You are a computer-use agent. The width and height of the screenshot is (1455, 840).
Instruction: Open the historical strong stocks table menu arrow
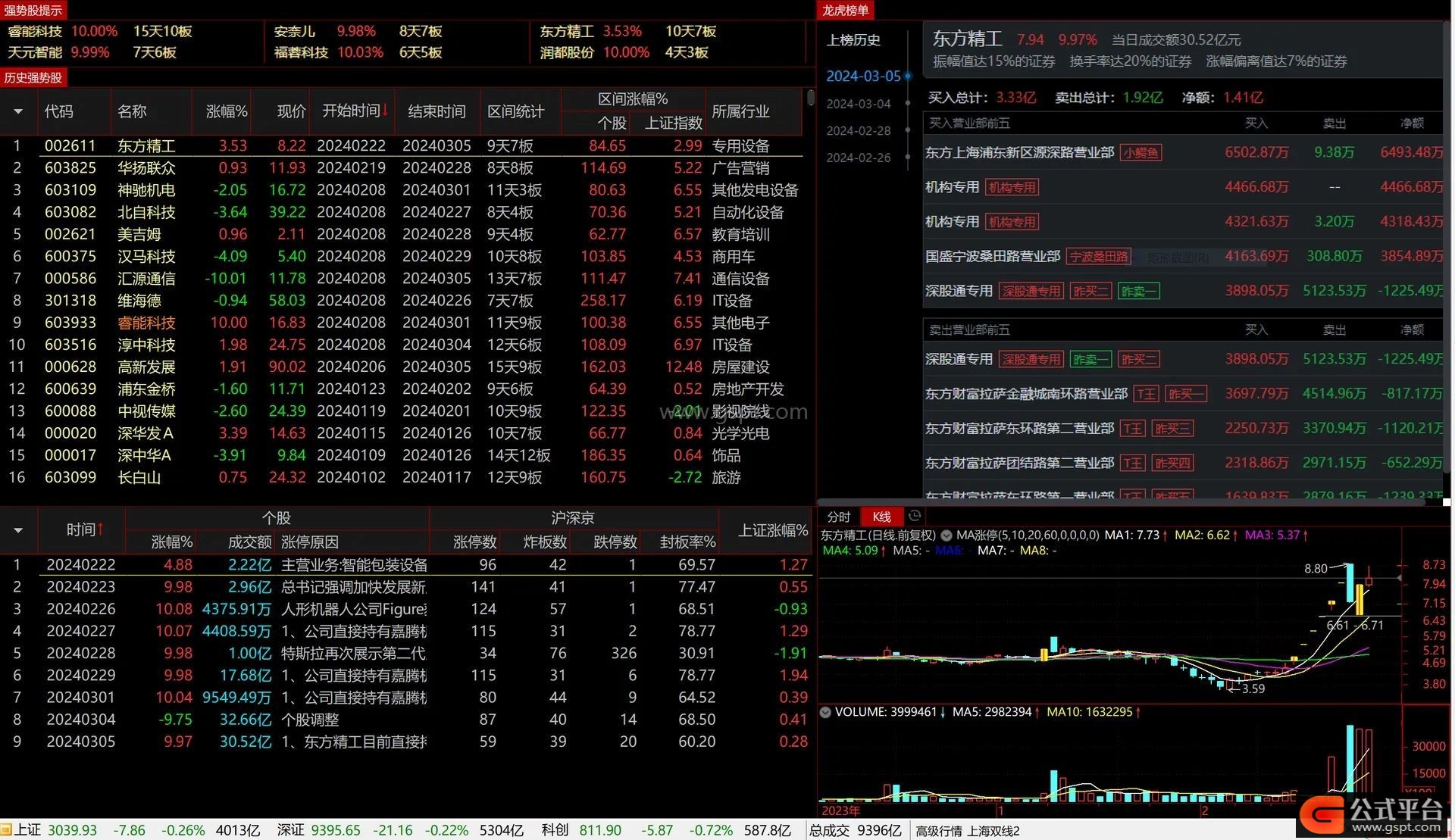pyautogui.click(x=18, y=111)
